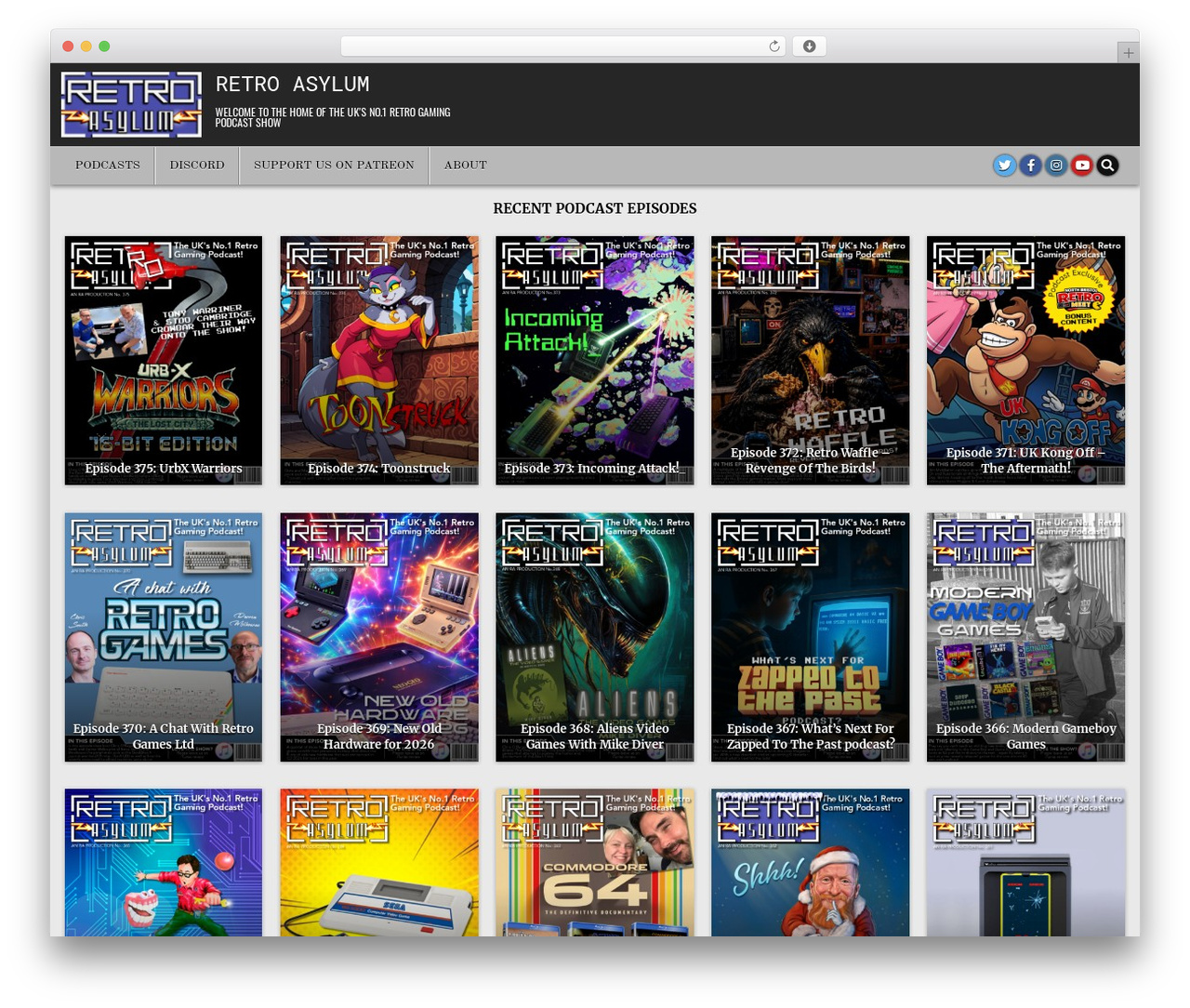Click the browser reload icon
This screenshot has width=1190, height=1008.
pos(773,46)
